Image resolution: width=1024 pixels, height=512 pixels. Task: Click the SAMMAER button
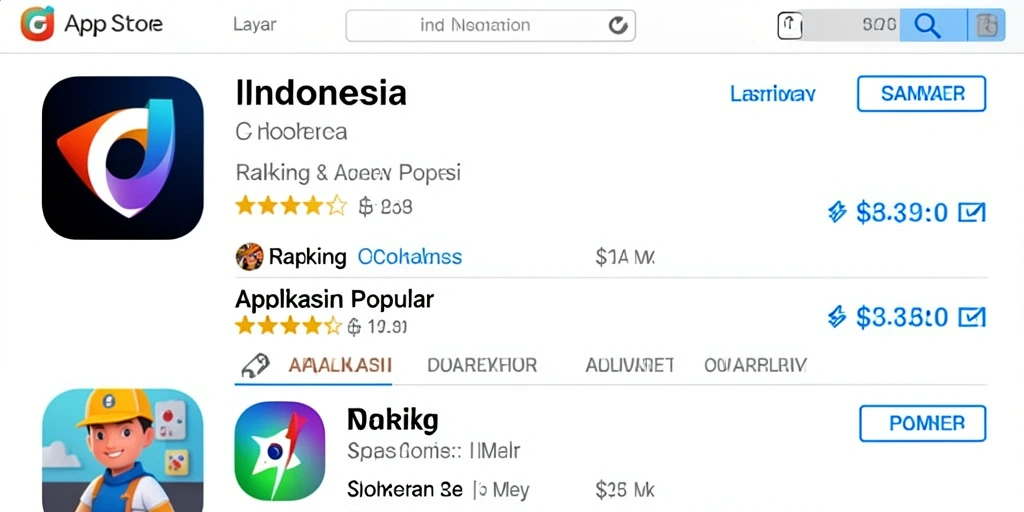click(x=921, y=93)
